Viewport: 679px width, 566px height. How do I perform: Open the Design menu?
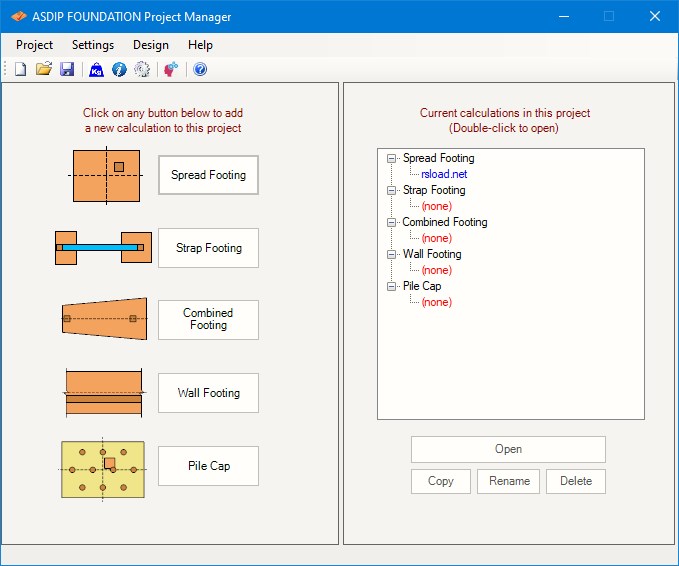pyautogui.click(x=151, y=45)
